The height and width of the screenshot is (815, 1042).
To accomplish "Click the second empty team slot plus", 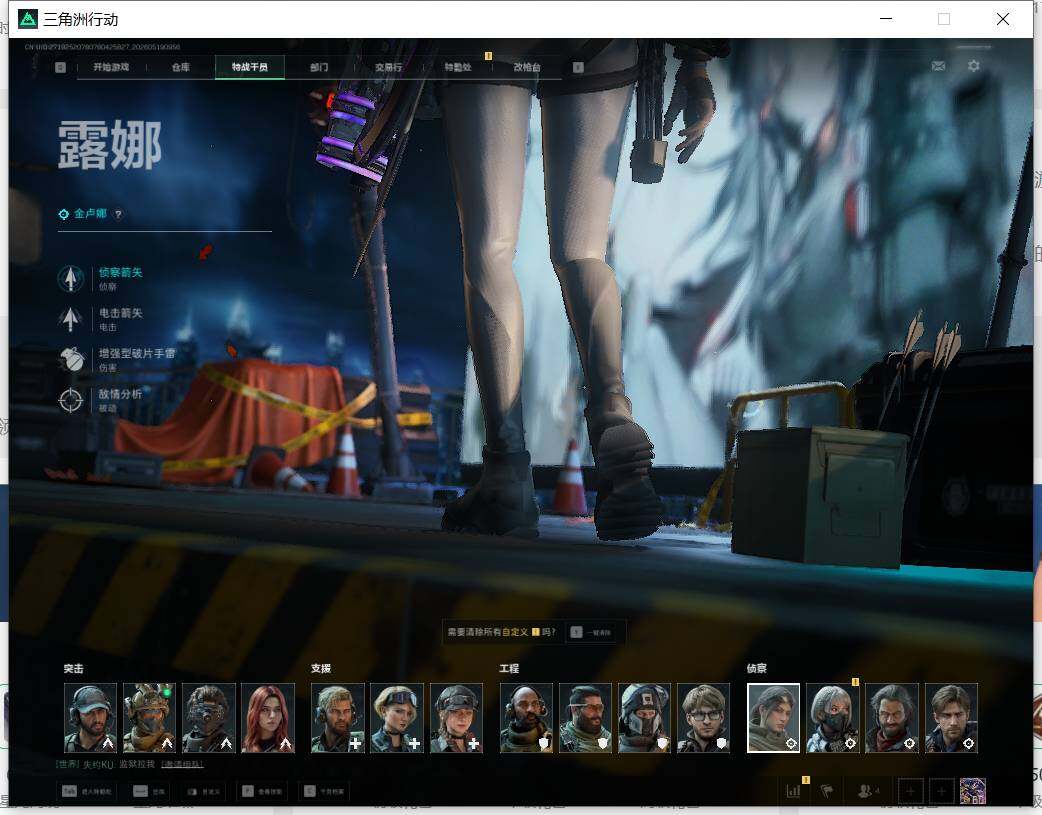I will click(941, 791).
